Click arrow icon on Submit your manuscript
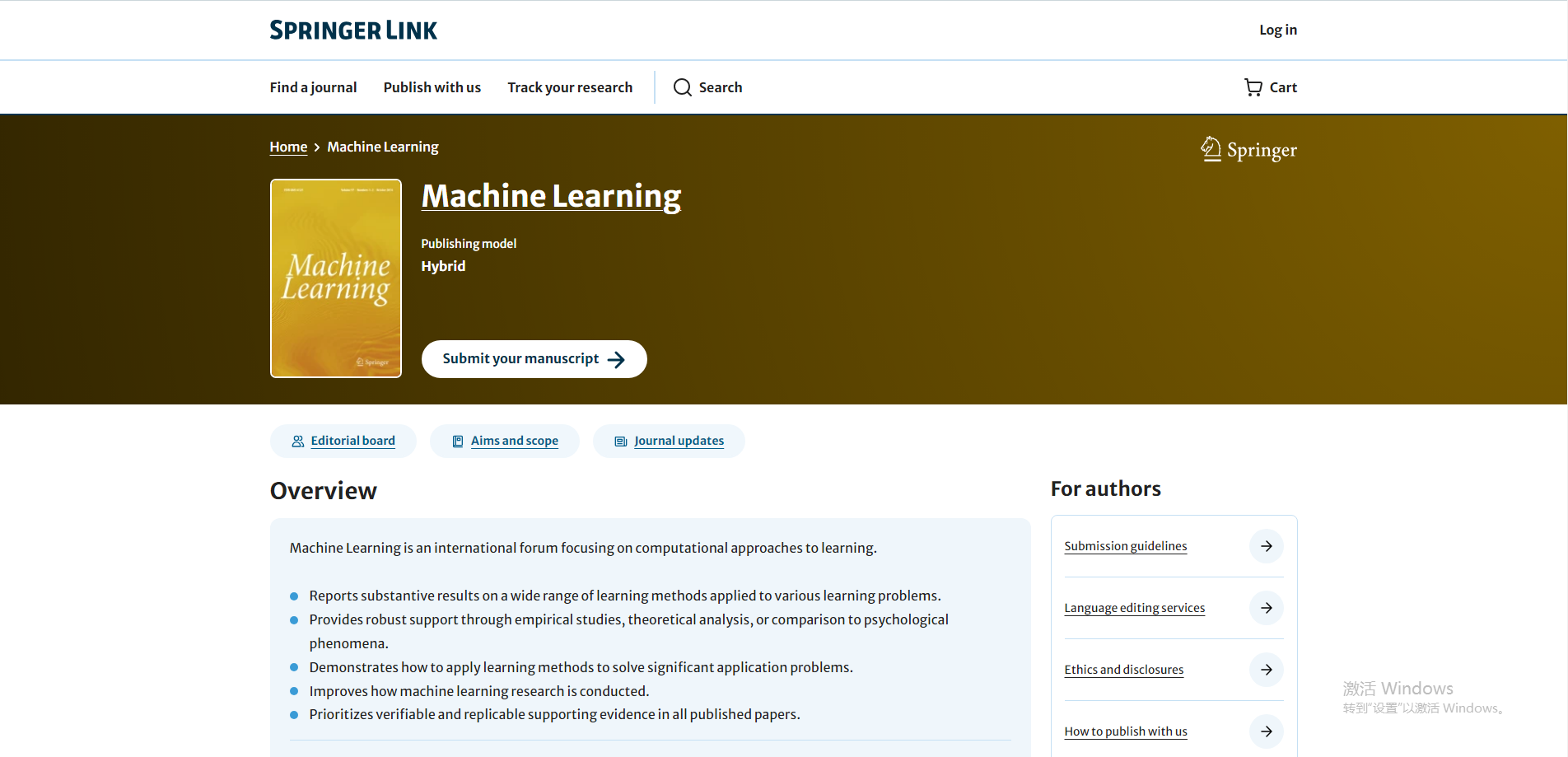Screen dimensions: 1568x757 (616, 359)
